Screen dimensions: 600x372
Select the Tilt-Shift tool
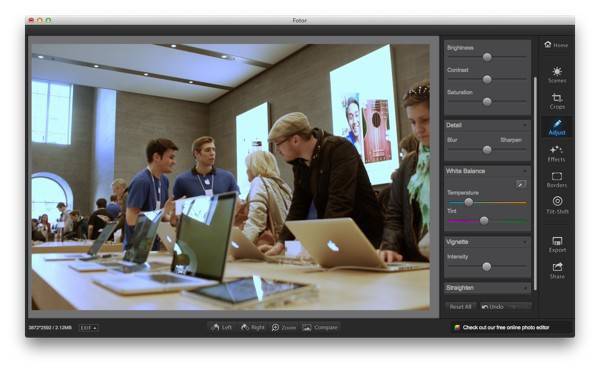pos(557,205)
